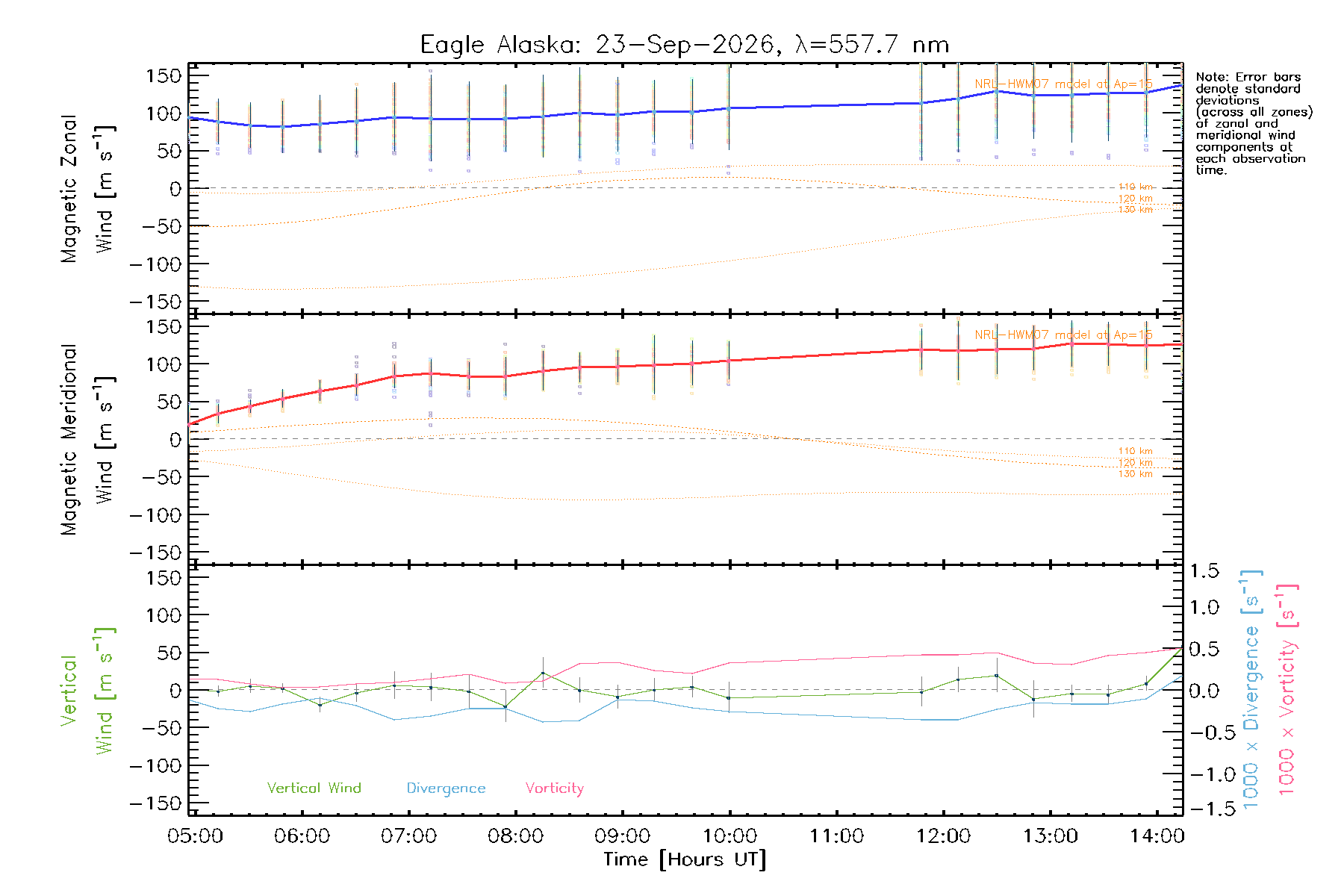Select the 08:00 tick label on time axis
Viewport: 1344px width, 896px height.
515,836
